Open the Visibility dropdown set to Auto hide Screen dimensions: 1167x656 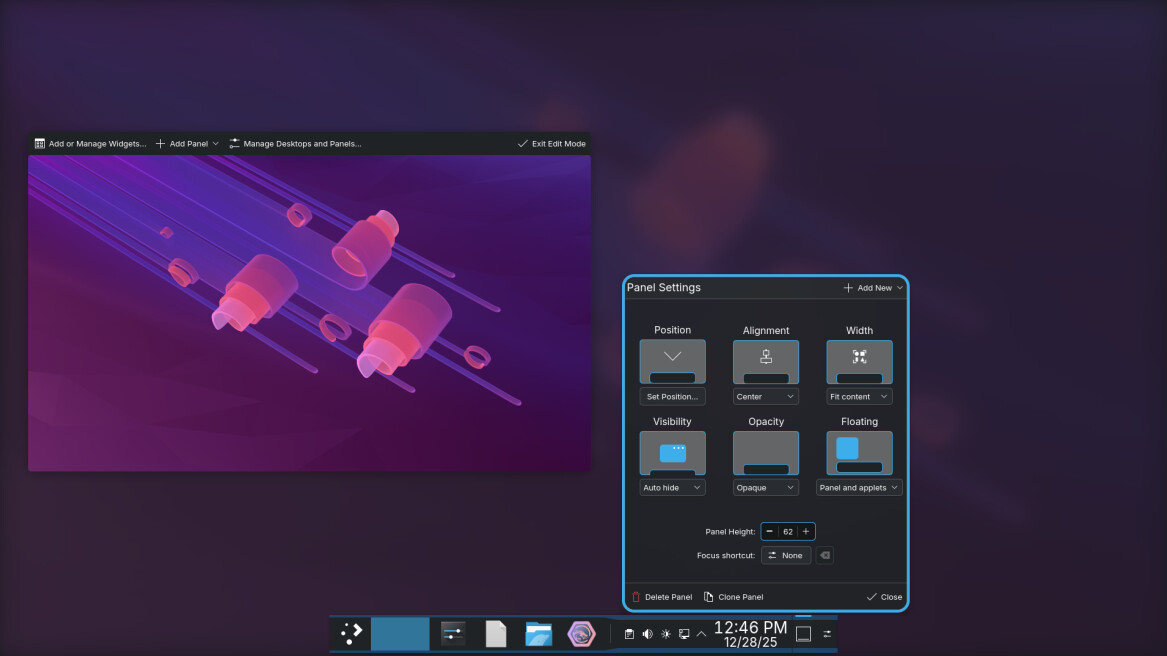point(672,488)
